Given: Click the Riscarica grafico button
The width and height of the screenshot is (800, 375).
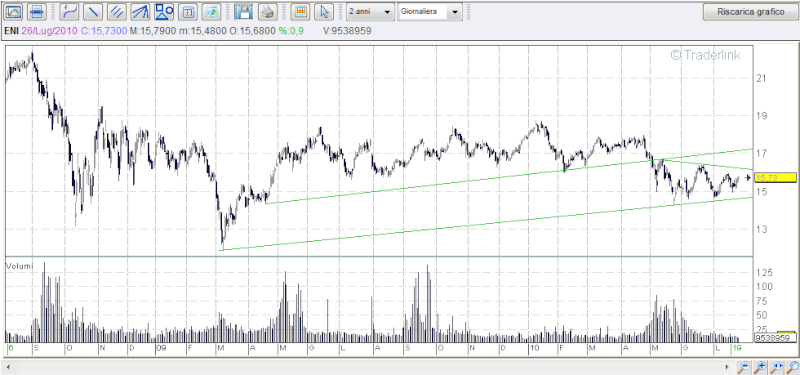Looking at the screenshot, I should pyautogui.click(x=751, y=11).
